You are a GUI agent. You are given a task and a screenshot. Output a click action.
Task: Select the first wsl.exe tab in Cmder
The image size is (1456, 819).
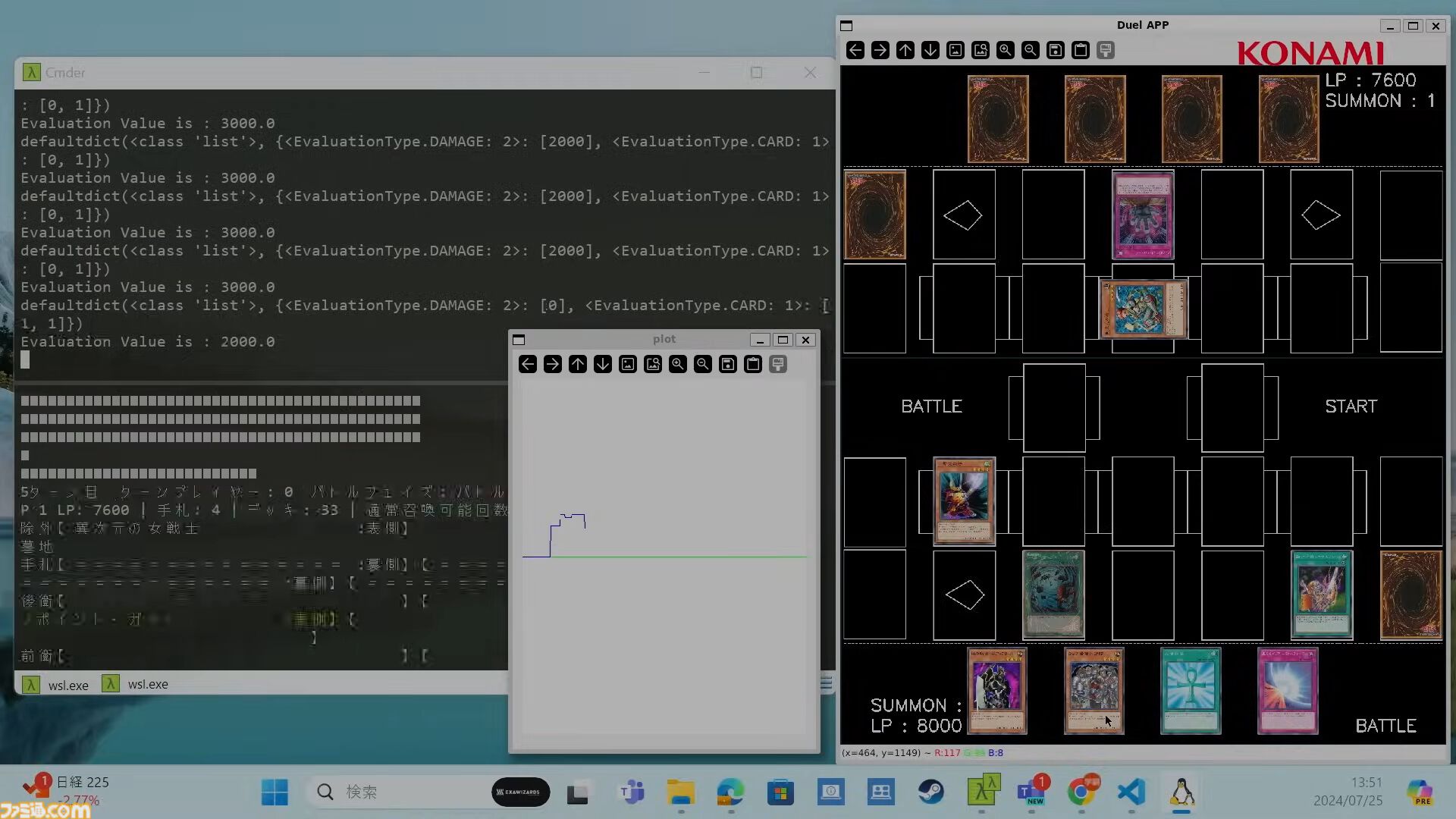click(56, 685)
